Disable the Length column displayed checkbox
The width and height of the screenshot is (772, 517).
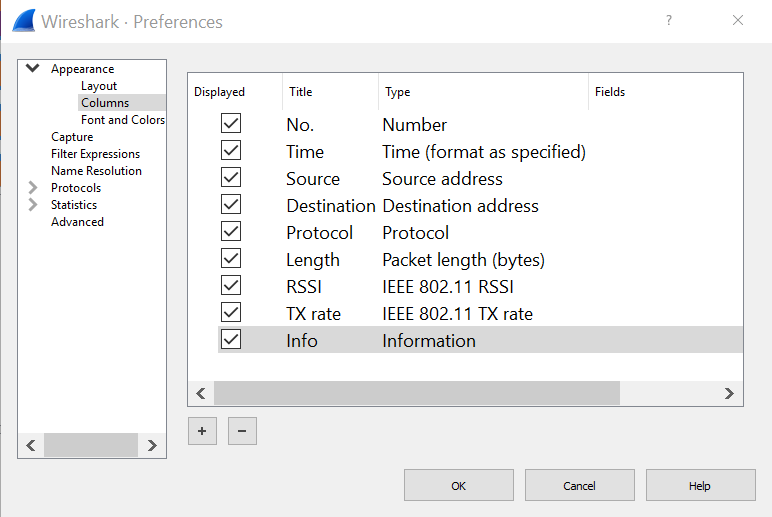(x=230, y=258)
